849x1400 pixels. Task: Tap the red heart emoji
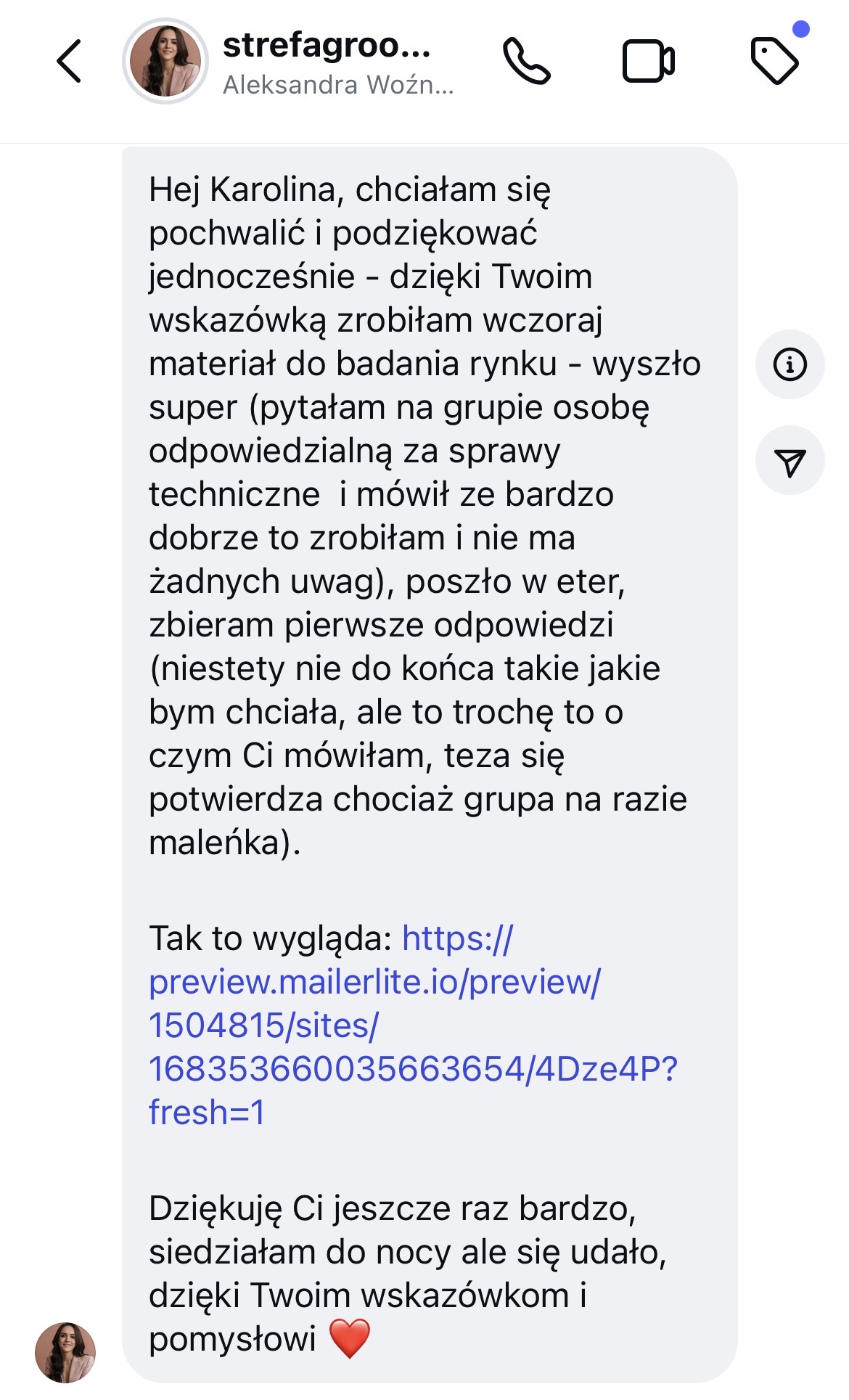[x=350, y=1338]
